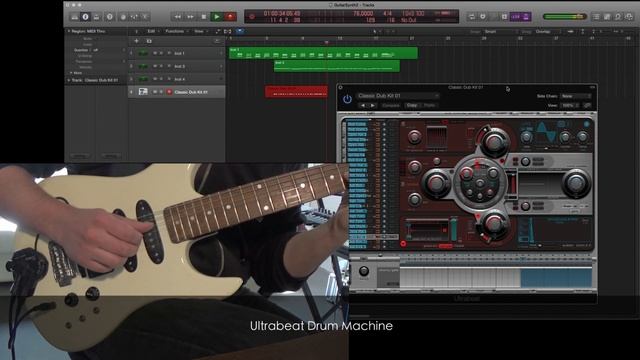Image resolution: width=640 pixels, height=360 pixels.
Task: Toggle the Tuner button in control bar
Action: (483, 17)
